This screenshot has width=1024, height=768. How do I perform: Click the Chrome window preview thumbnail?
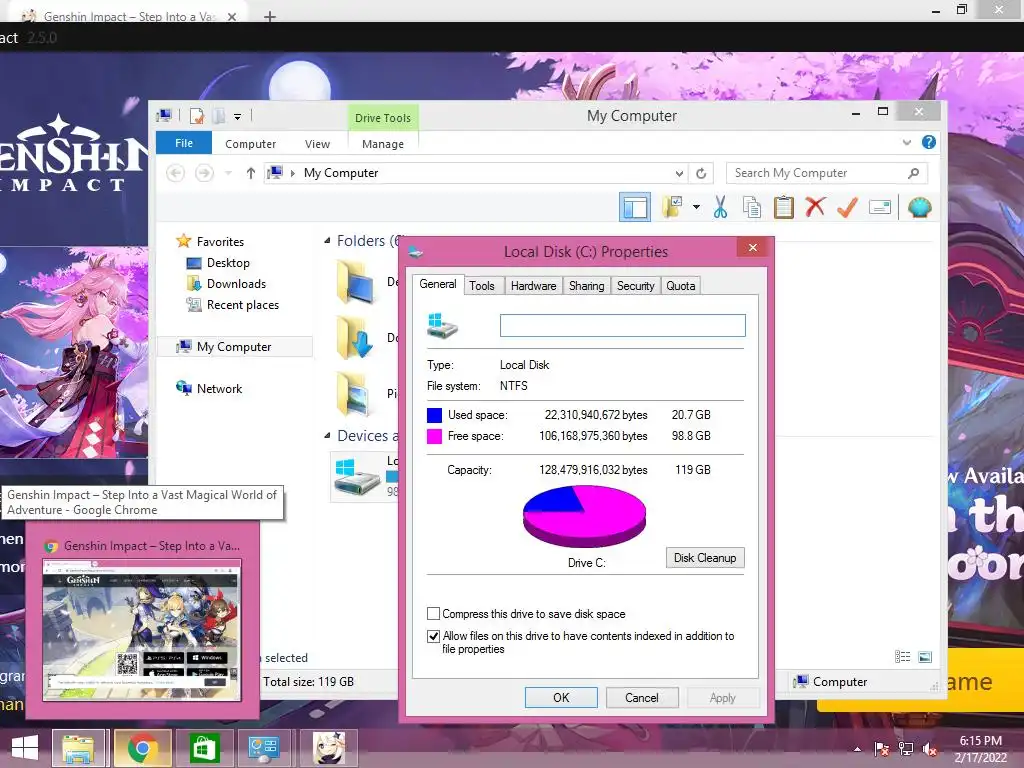[142, 630]
